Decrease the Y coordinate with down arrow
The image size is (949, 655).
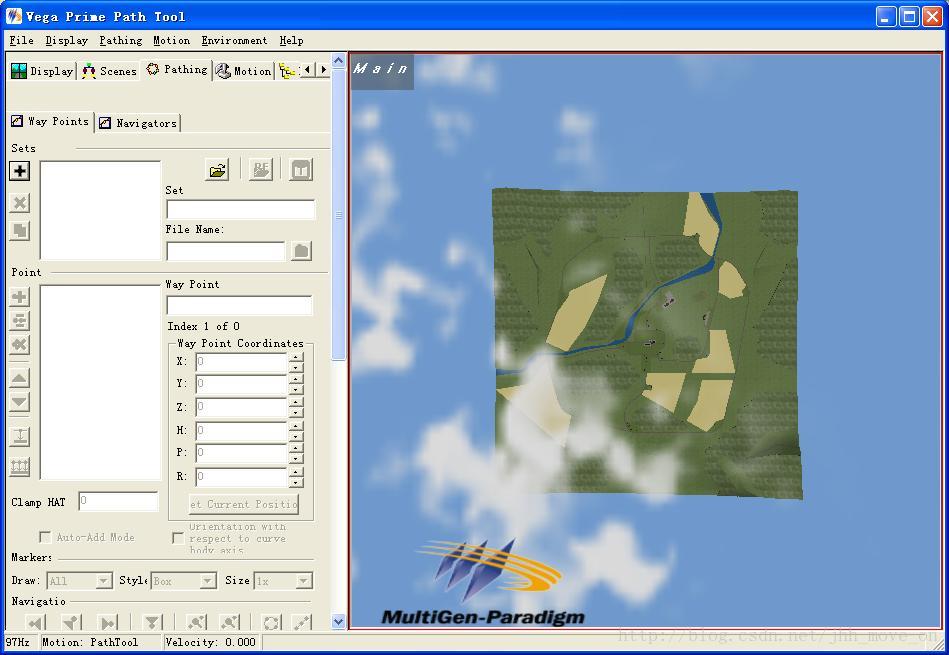click(x=296, y=389)
